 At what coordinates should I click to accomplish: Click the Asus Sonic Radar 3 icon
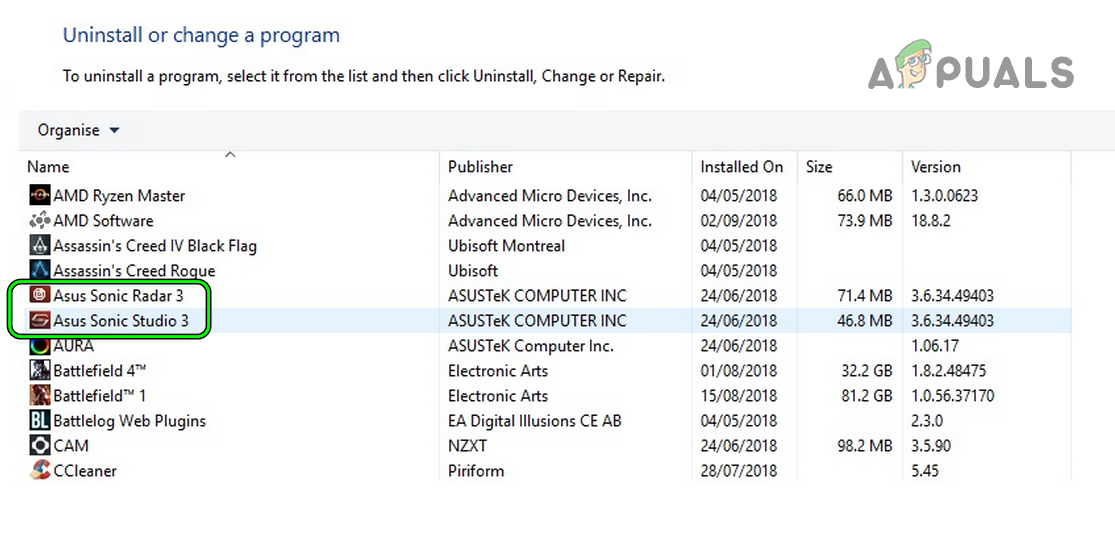click(x=40, y=296)
